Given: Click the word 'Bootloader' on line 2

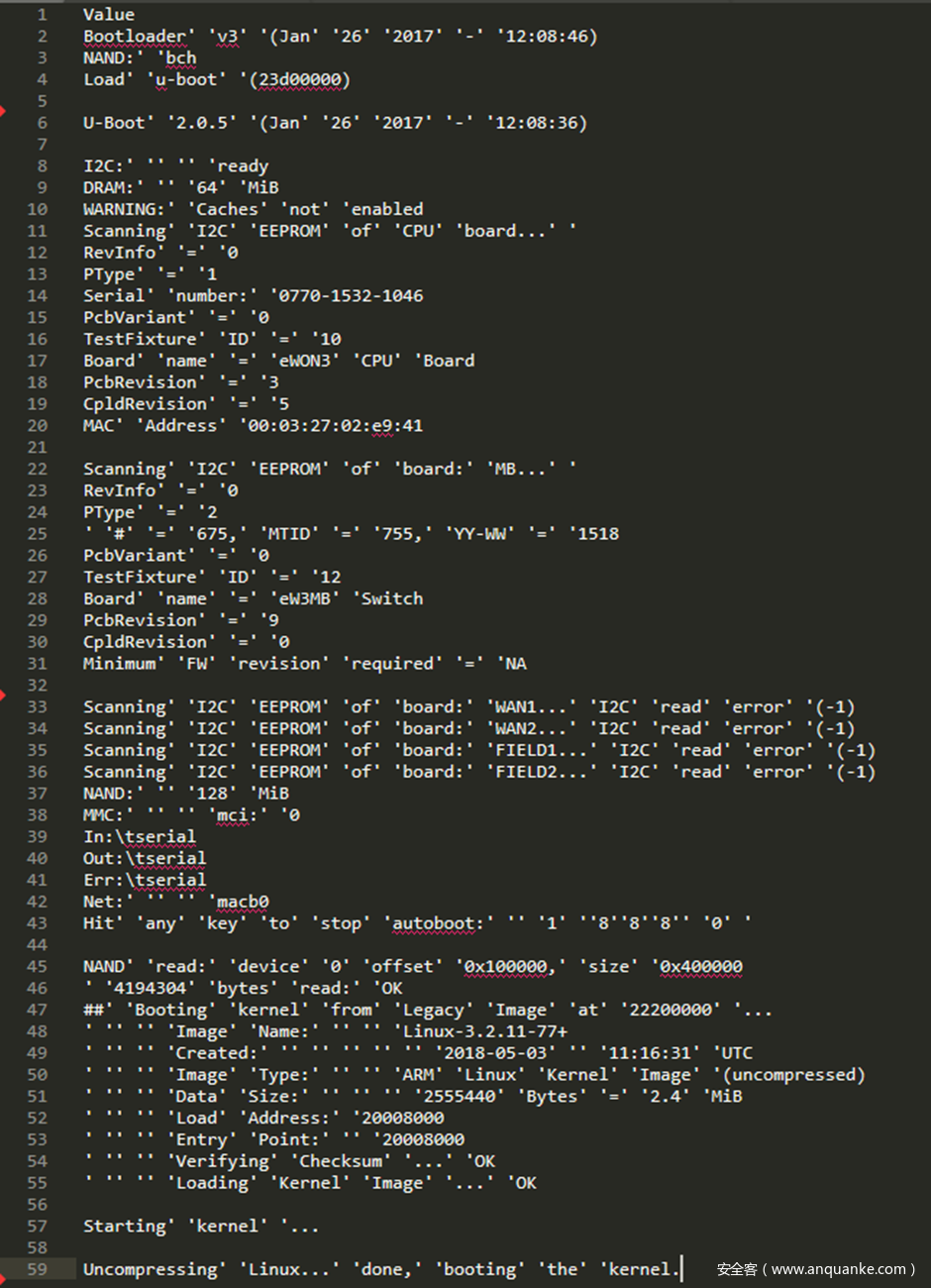Looking at the screenshot, I should [135, 37].
